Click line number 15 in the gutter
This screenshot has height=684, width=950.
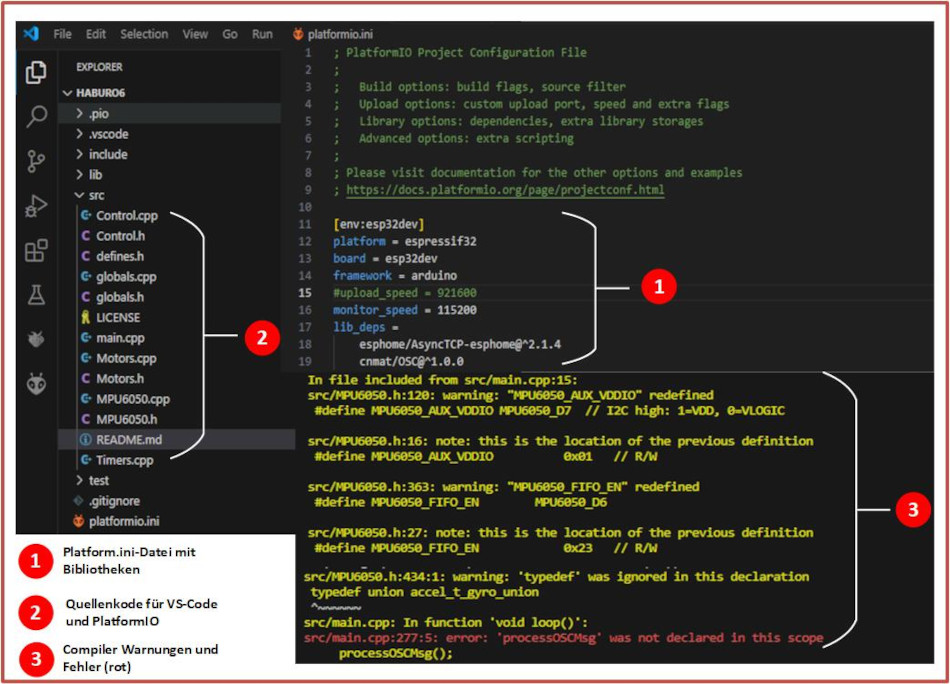click(305, 293)
